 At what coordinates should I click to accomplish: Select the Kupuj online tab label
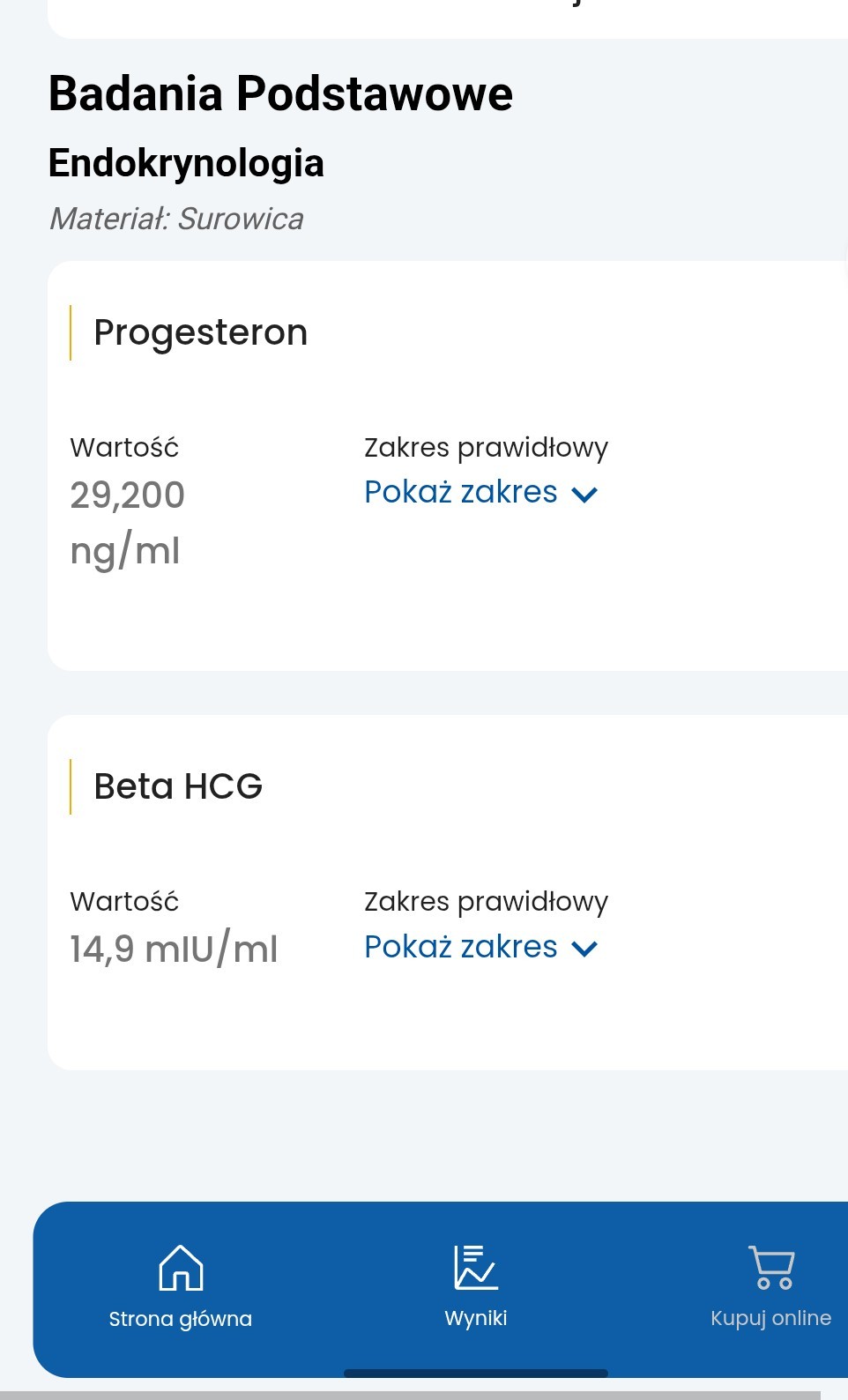coord(771,1318)
